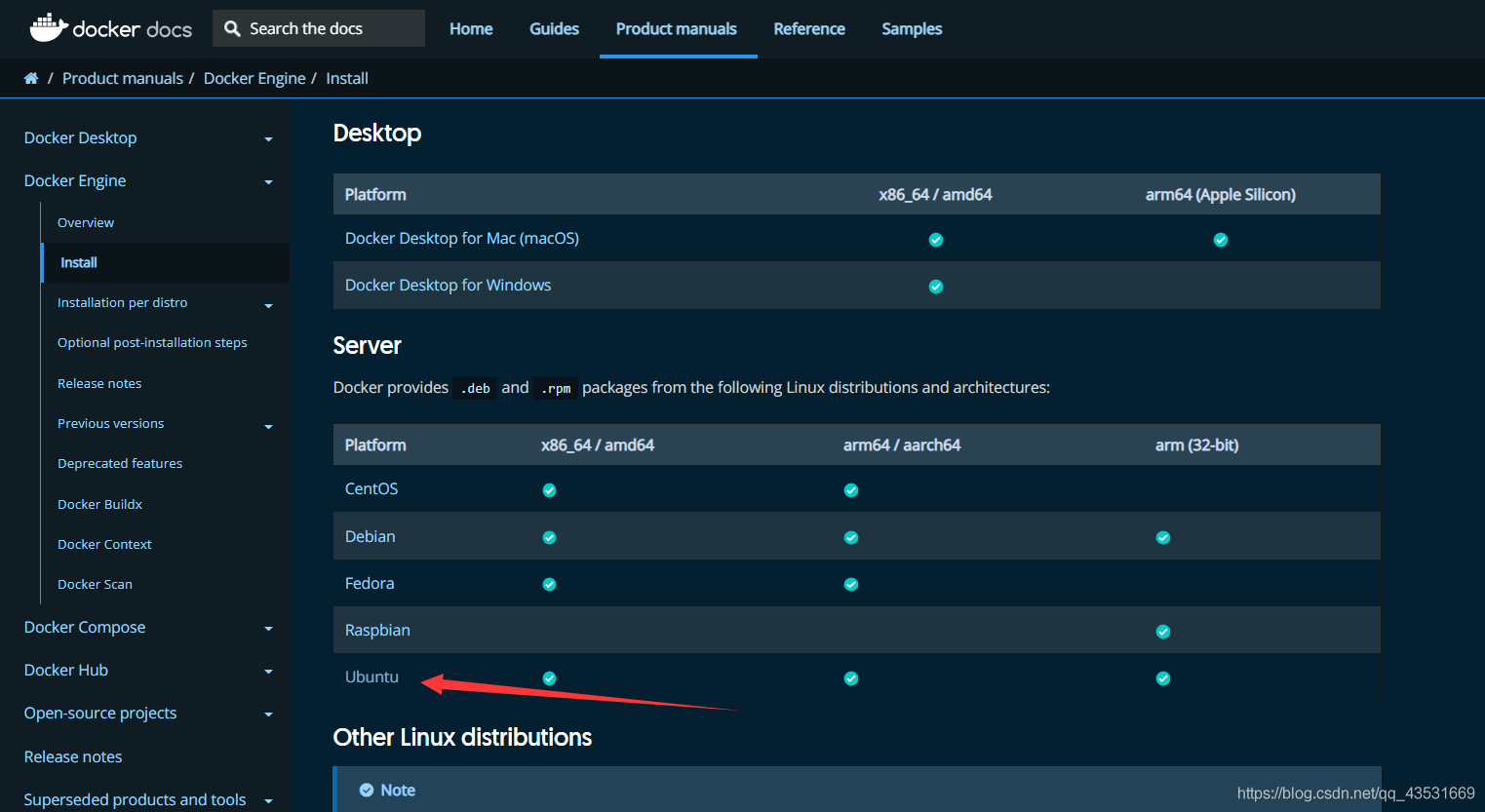1485x812 pixels.
Task: Open Docker Scan page
Action: click(x=95, y=584)
